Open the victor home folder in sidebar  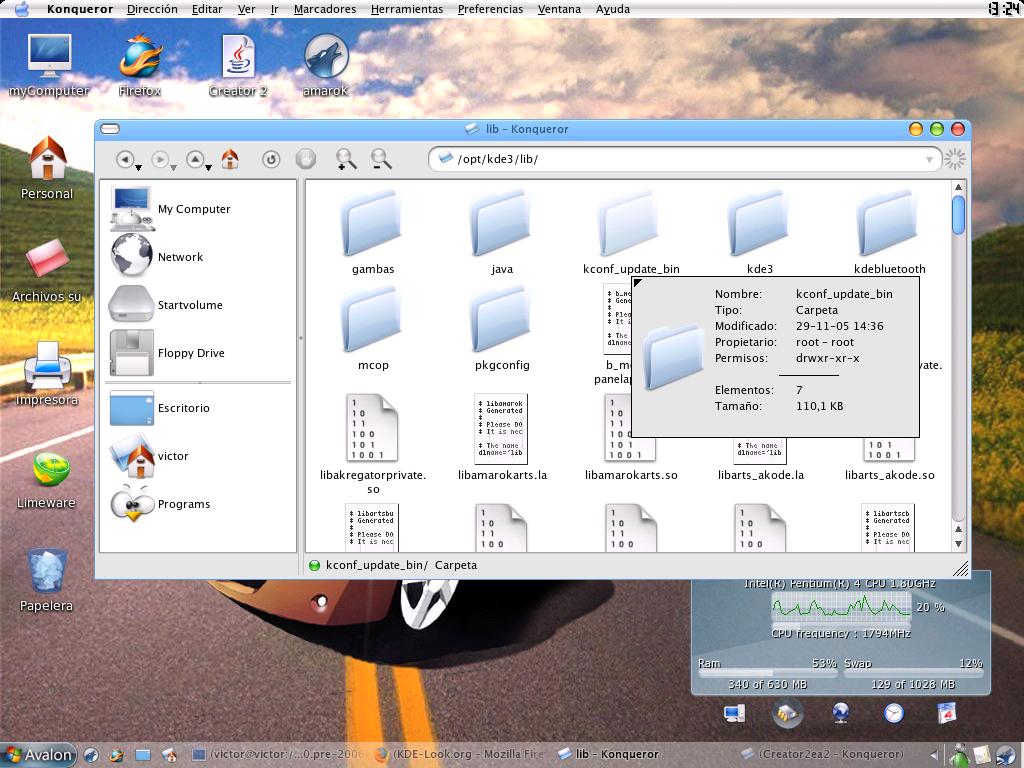tap(149, 456)
